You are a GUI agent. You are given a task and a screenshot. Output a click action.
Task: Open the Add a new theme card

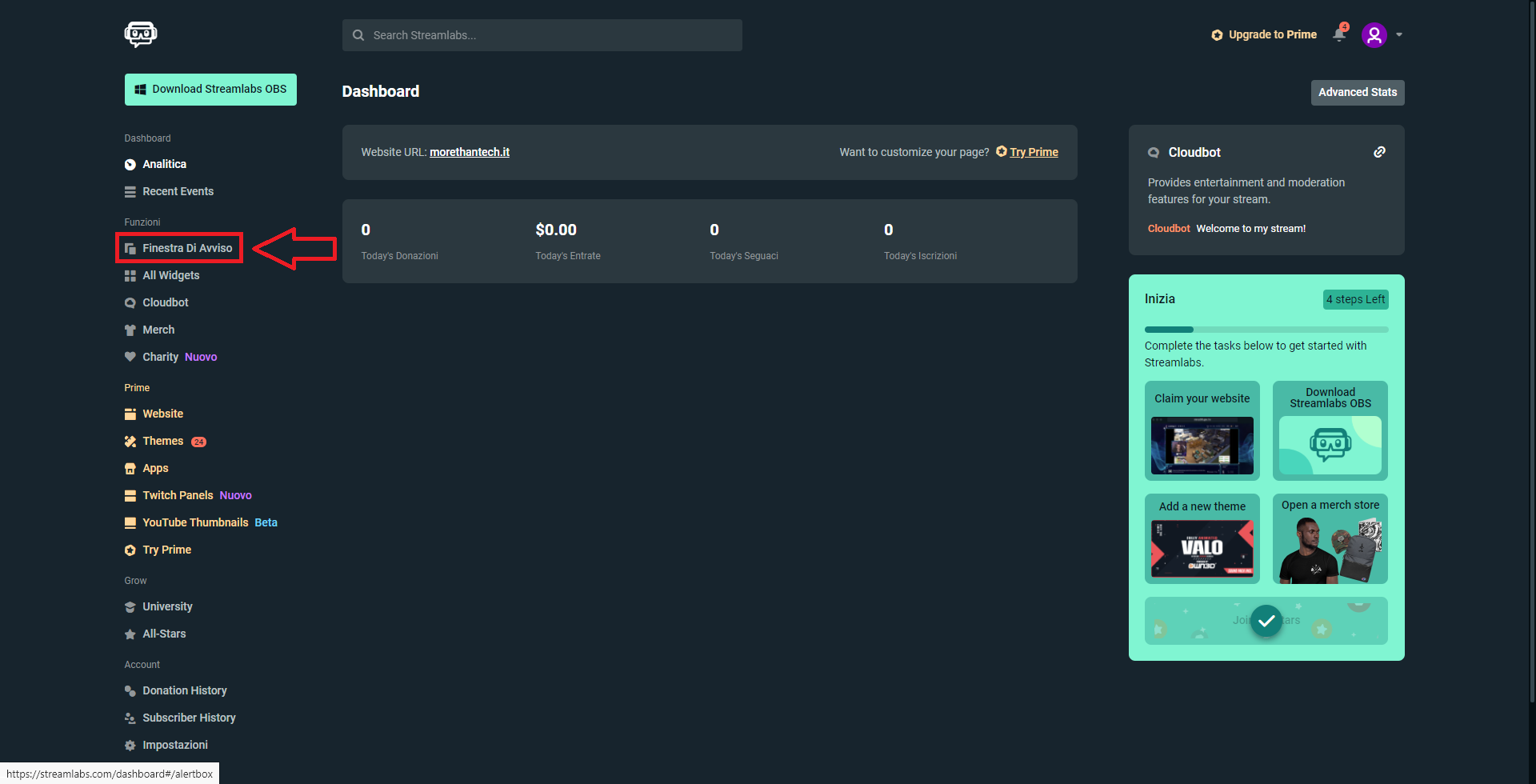coord(1202,538)
